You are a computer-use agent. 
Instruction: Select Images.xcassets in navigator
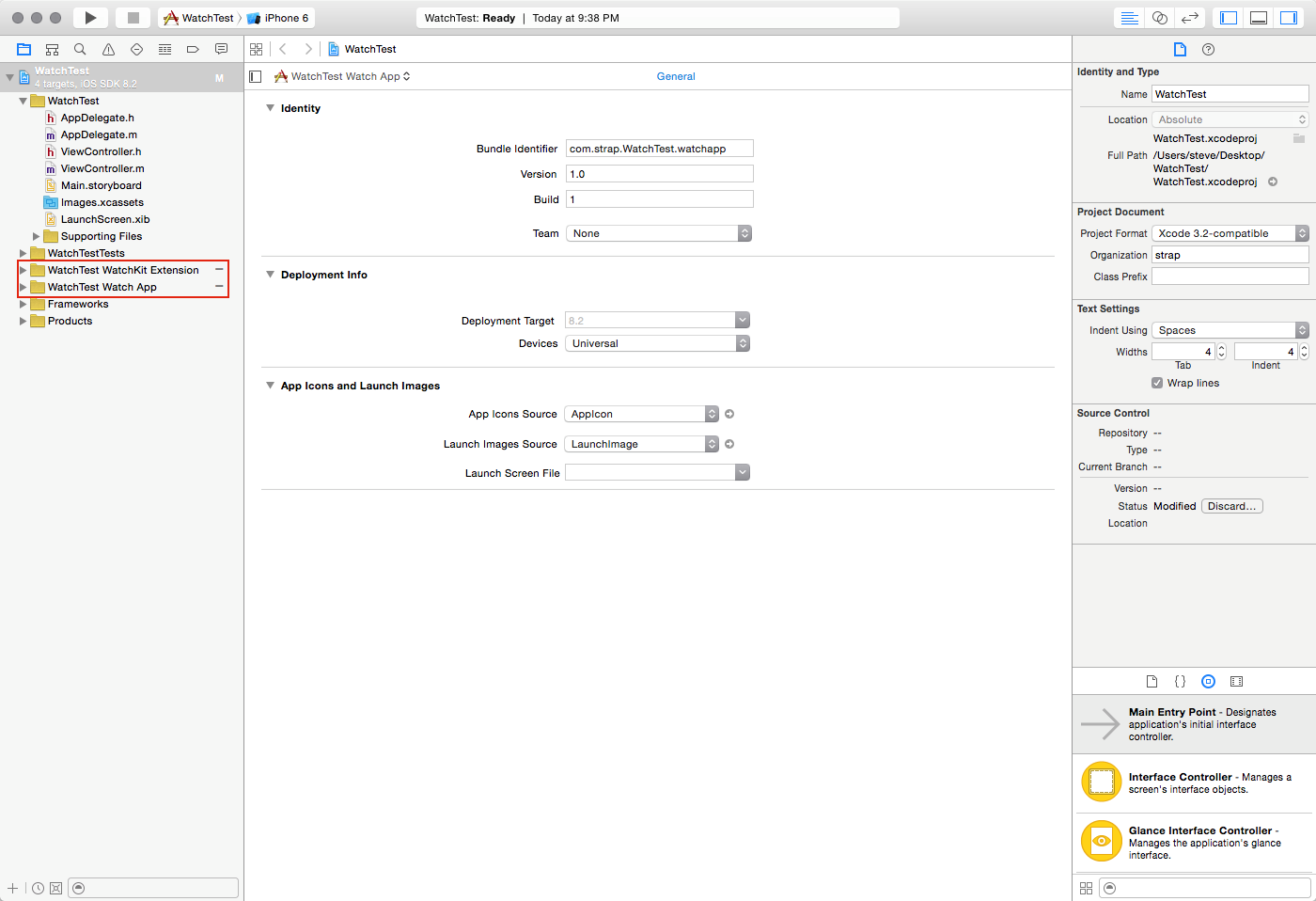pos(102,202)
